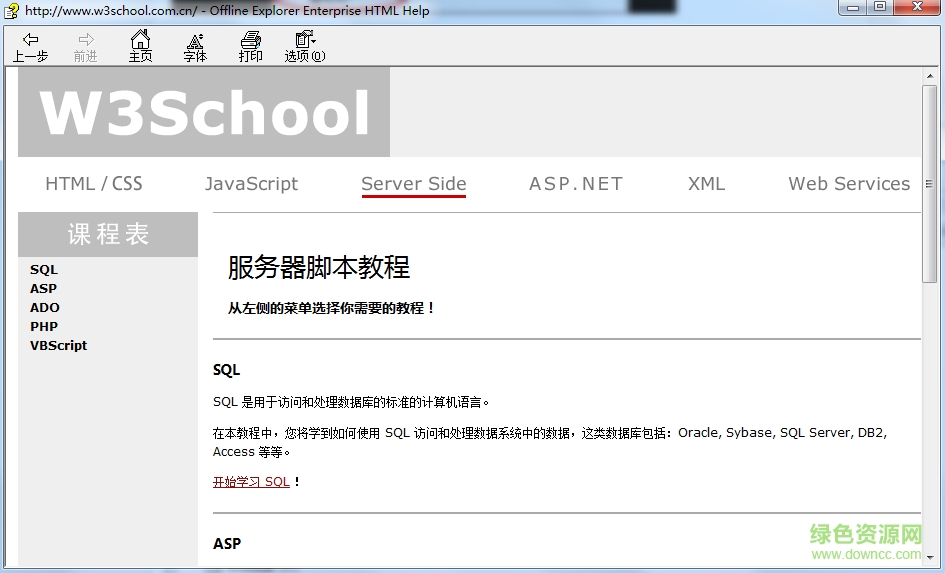The height and width of the screenshot is (573, 945).
Task: Open the ADO course link
Action: (x=45, y=308)
